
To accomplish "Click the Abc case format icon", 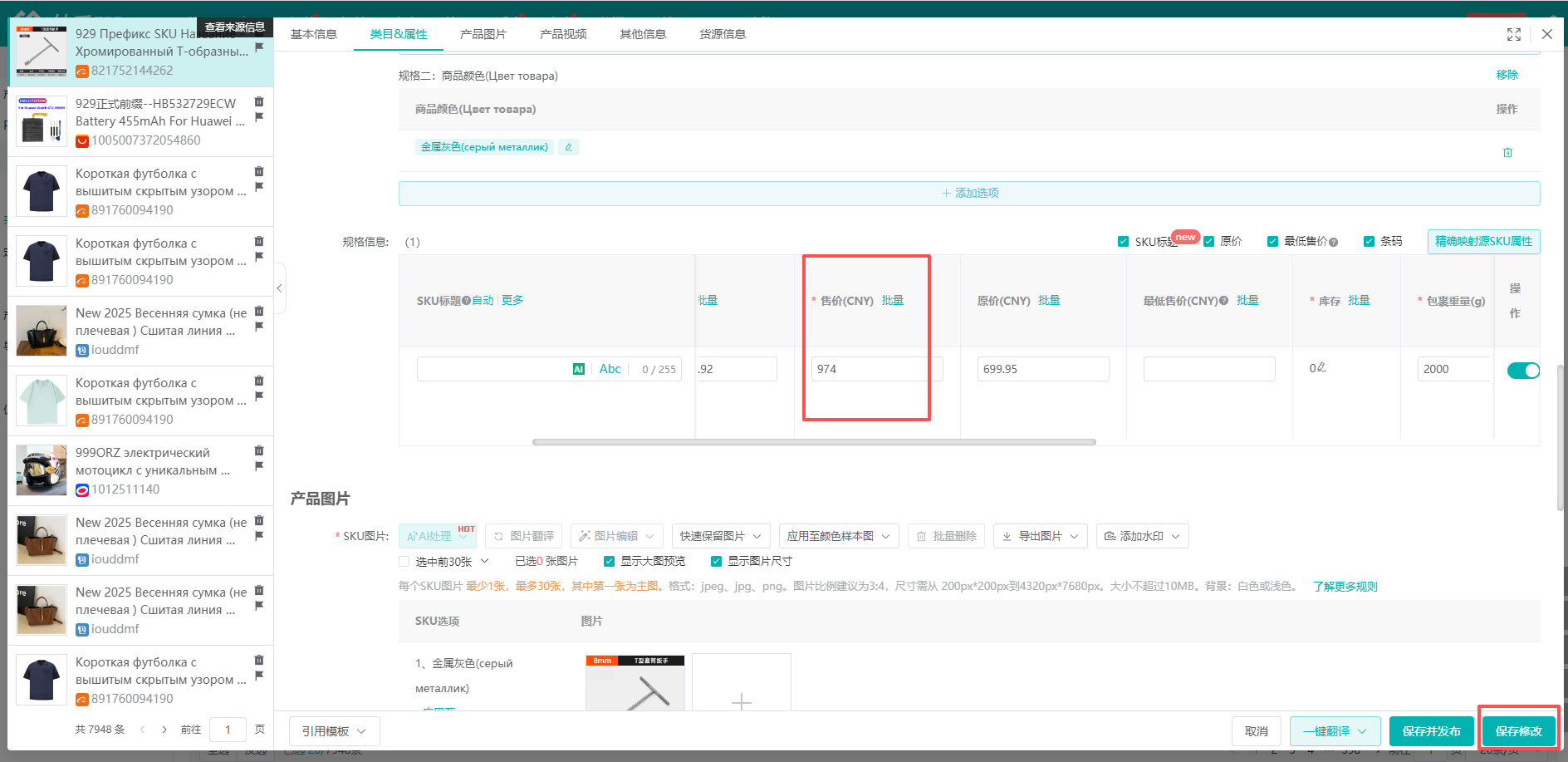I will (610, 369).
